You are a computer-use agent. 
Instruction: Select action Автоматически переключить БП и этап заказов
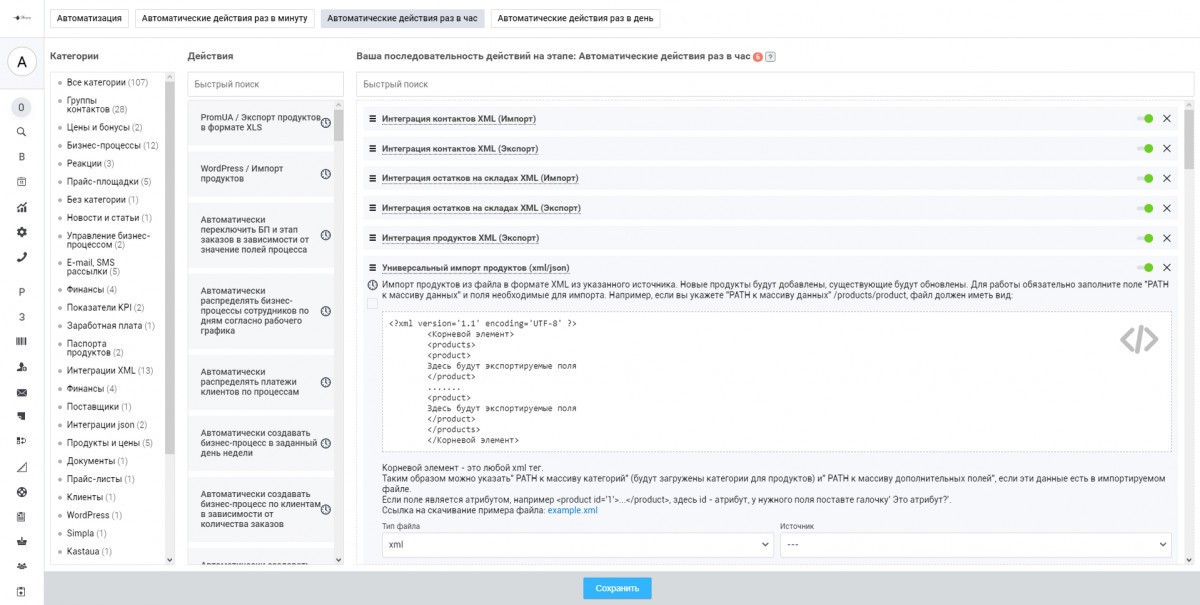(x=260, y=235)
